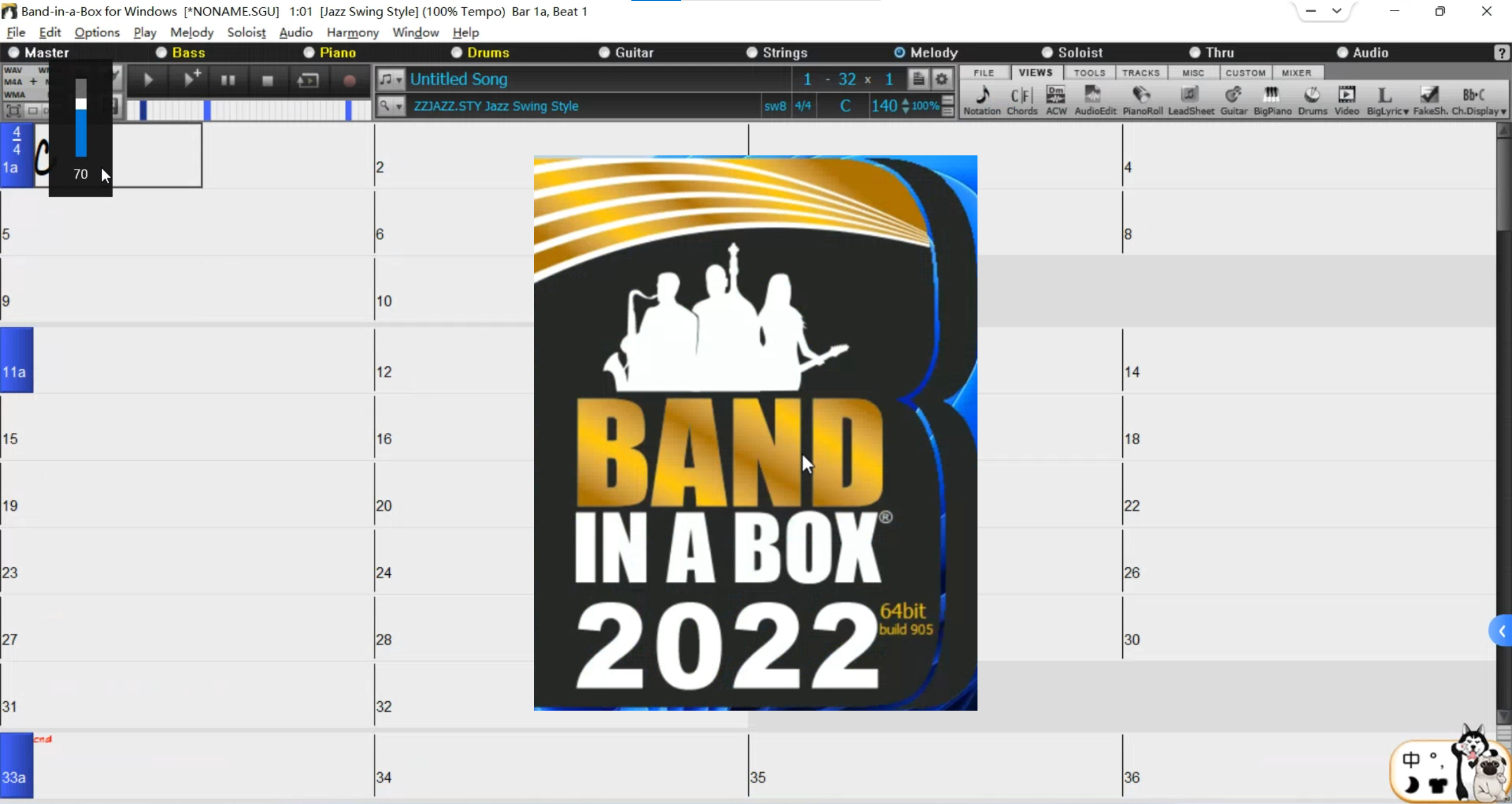This screenshot has width=1512, height=804.
Task: Click the chorus end bar number 32
Action: coord(847,79)
